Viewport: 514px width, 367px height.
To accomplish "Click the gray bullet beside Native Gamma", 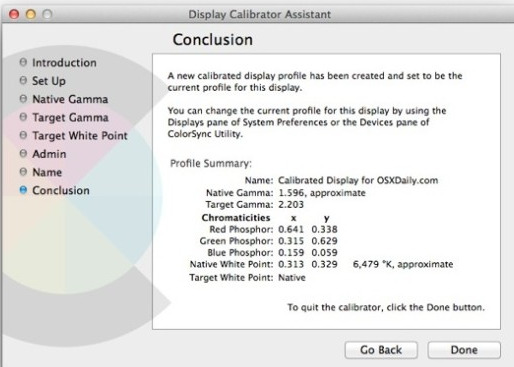I will click(x=23, y=99).
